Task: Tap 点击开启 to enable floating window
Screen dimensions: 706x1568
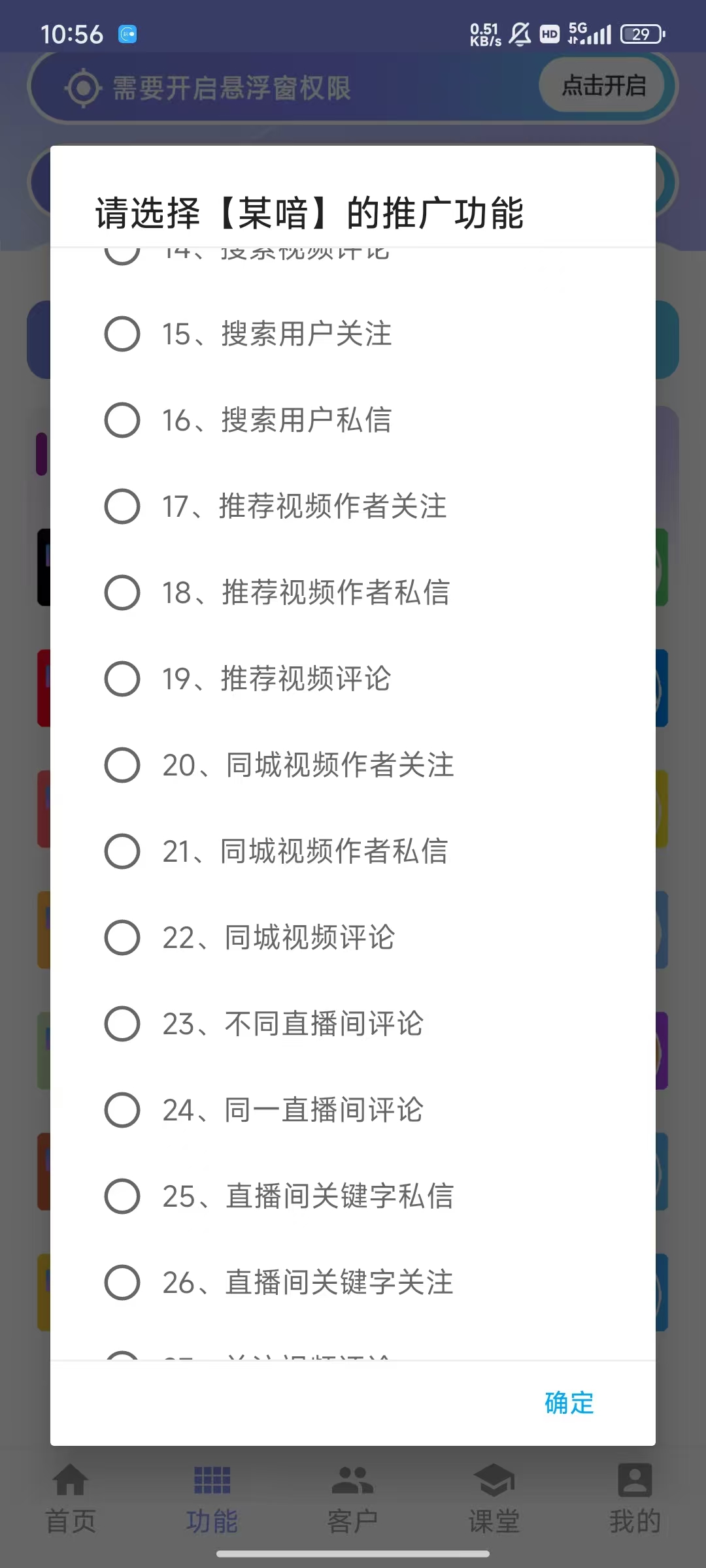Action: click(x=603, y=86)
